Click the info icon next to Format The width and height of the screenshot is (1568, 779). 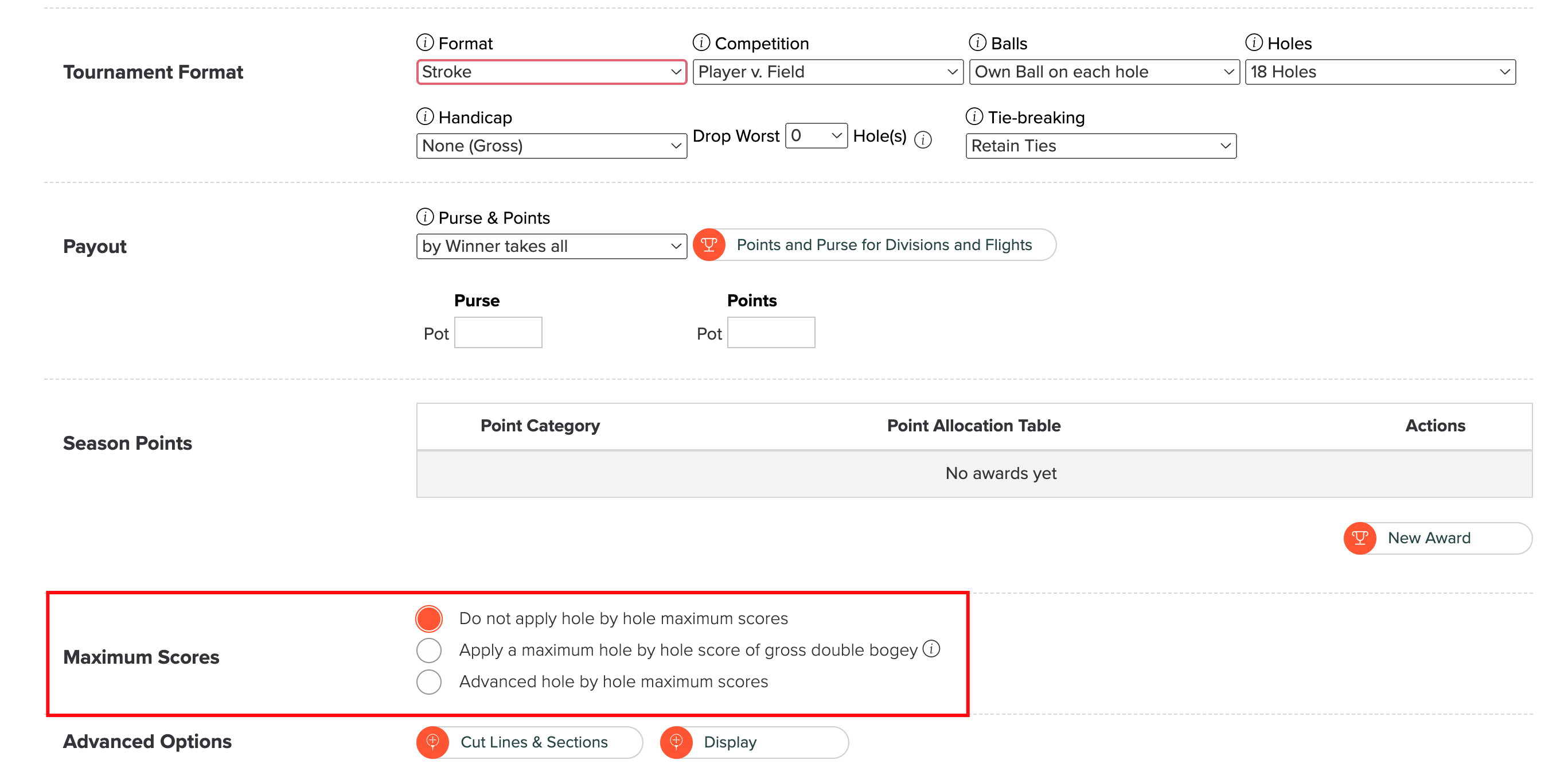425,42
